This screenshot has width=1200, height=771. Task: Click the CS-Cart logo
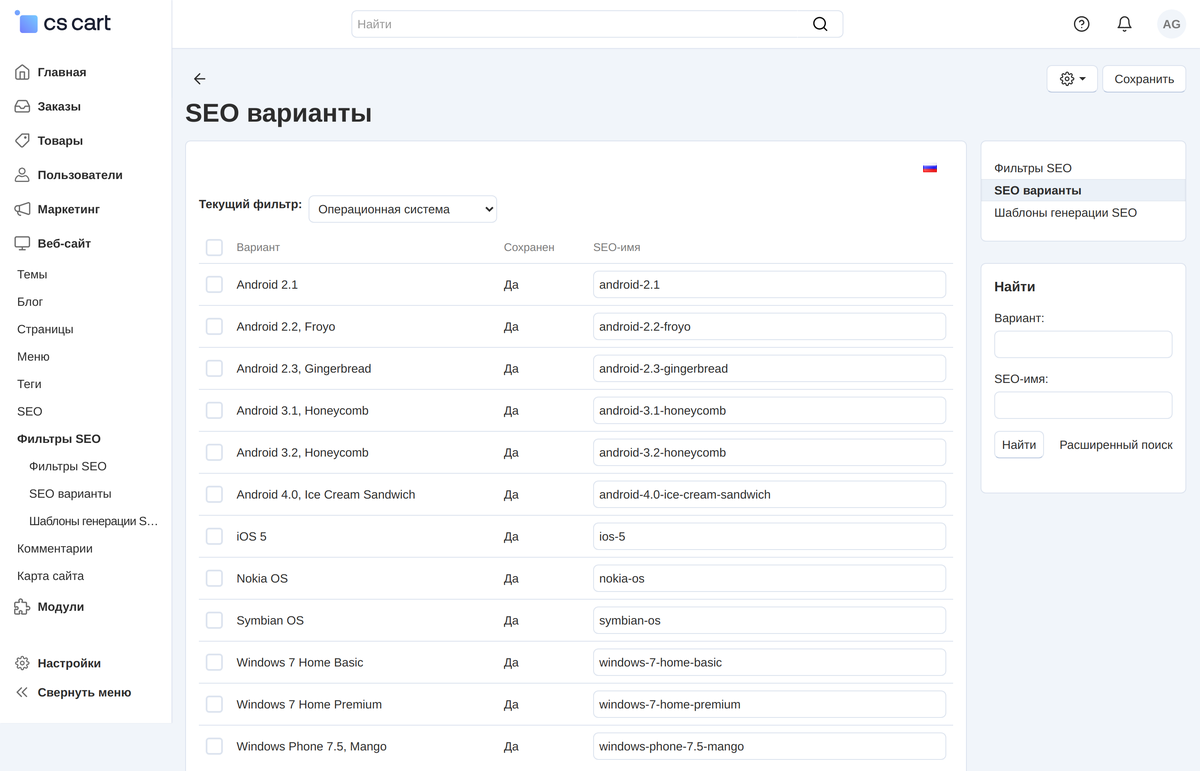point(63,22)
